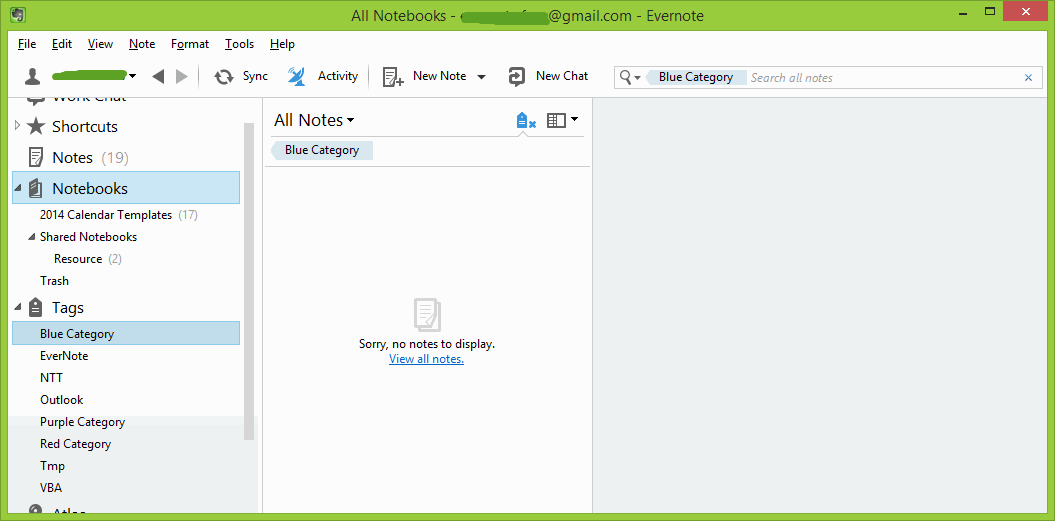Click the note list view layout icon

(x=556, y=120)
